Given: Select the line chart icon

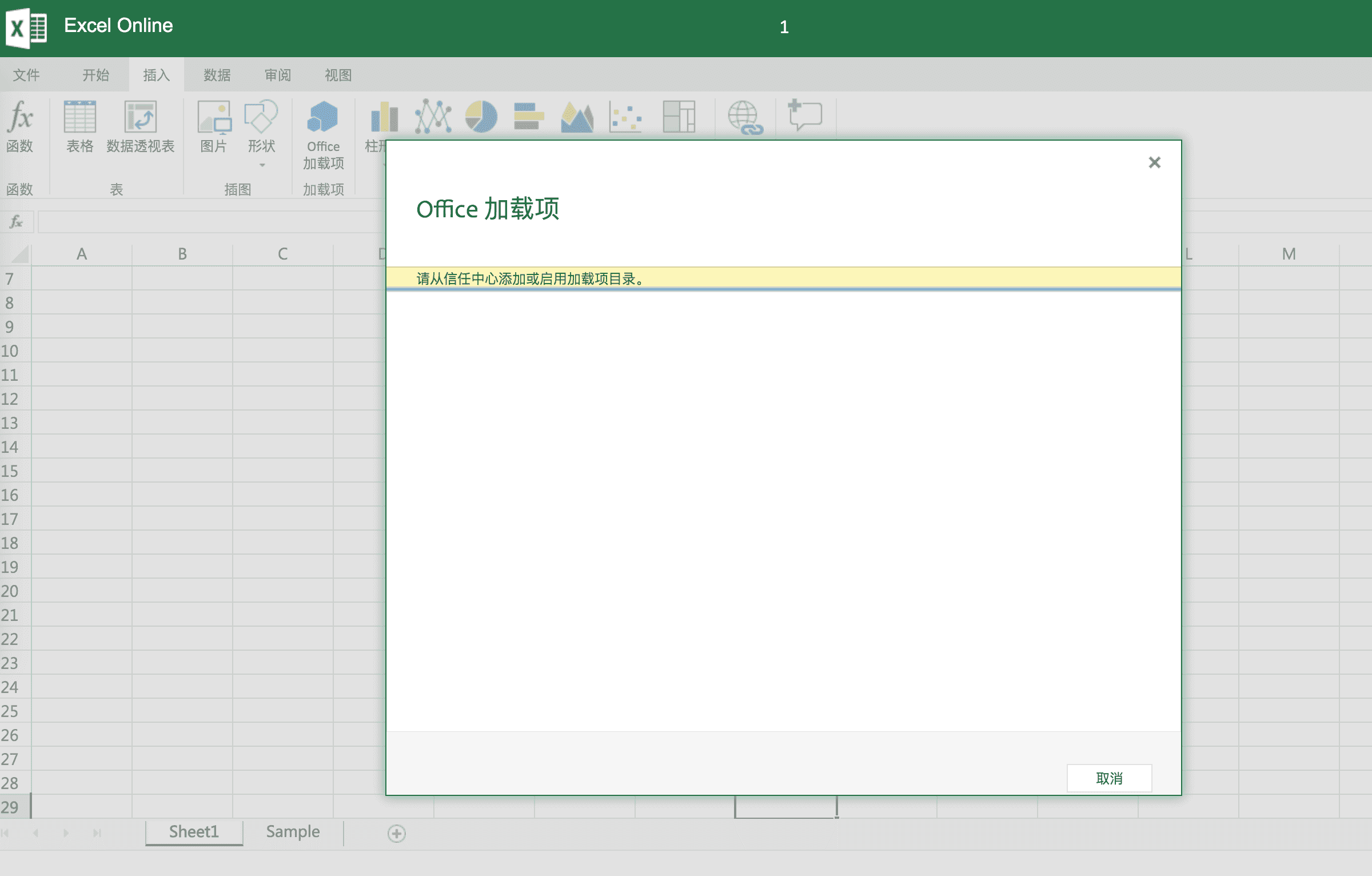Looking at the screenshot, I should pos(433,116).
